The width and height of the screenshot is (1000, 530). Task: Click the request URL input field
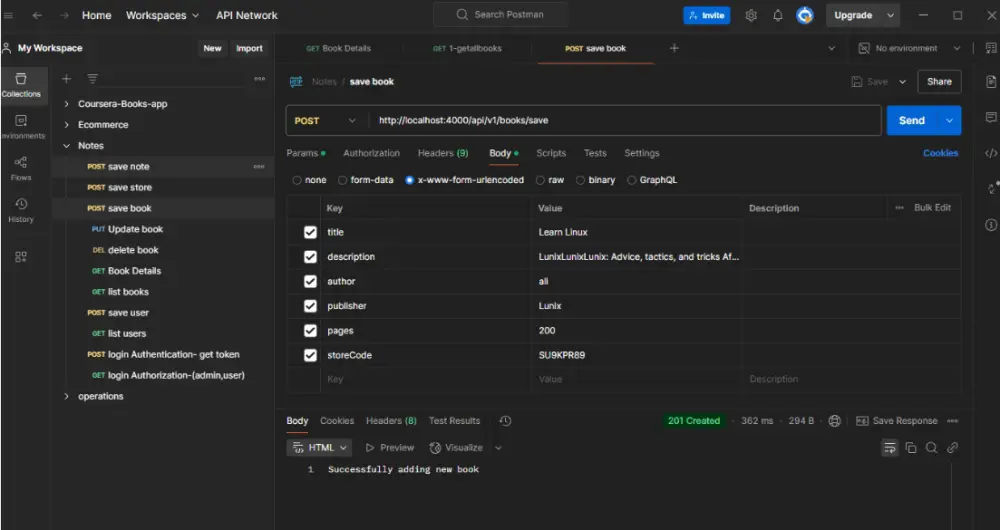pyautogui.click(x=620, y=121)
